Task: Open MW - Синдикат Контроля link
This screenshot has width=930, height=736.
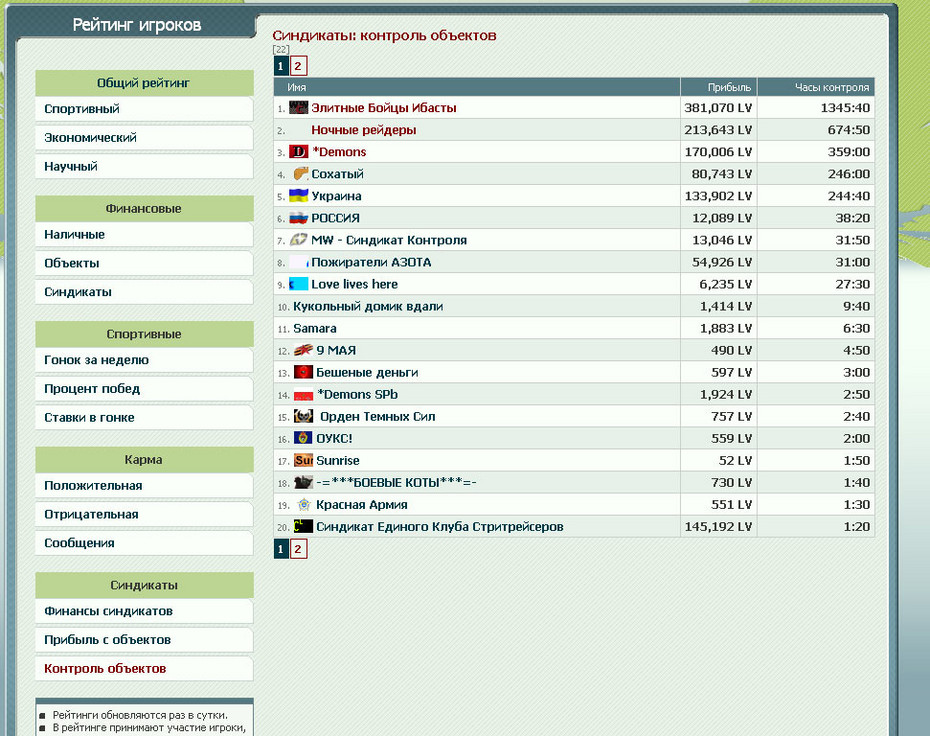Action: click(x=389, y=240)
